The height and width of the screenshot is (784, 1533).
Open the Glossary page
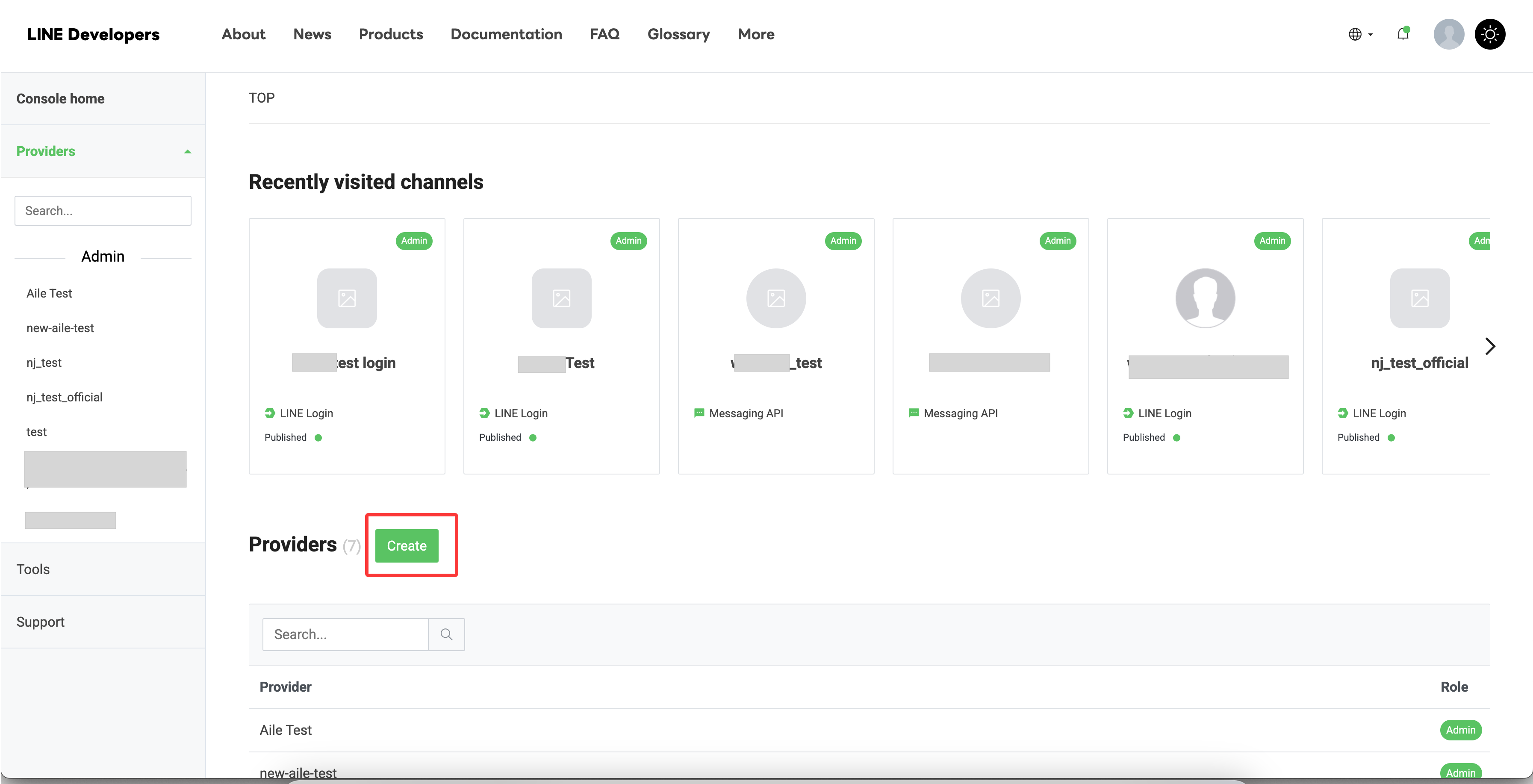tap(678, 35)
